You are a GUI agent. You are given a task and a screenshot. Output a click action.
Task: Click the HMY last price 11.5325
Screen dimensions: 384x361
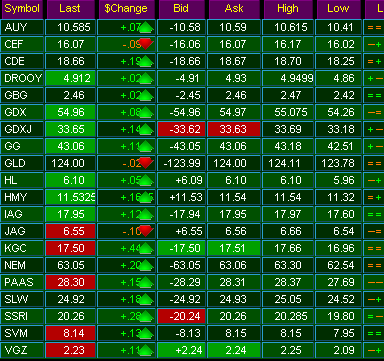(70, 197)
